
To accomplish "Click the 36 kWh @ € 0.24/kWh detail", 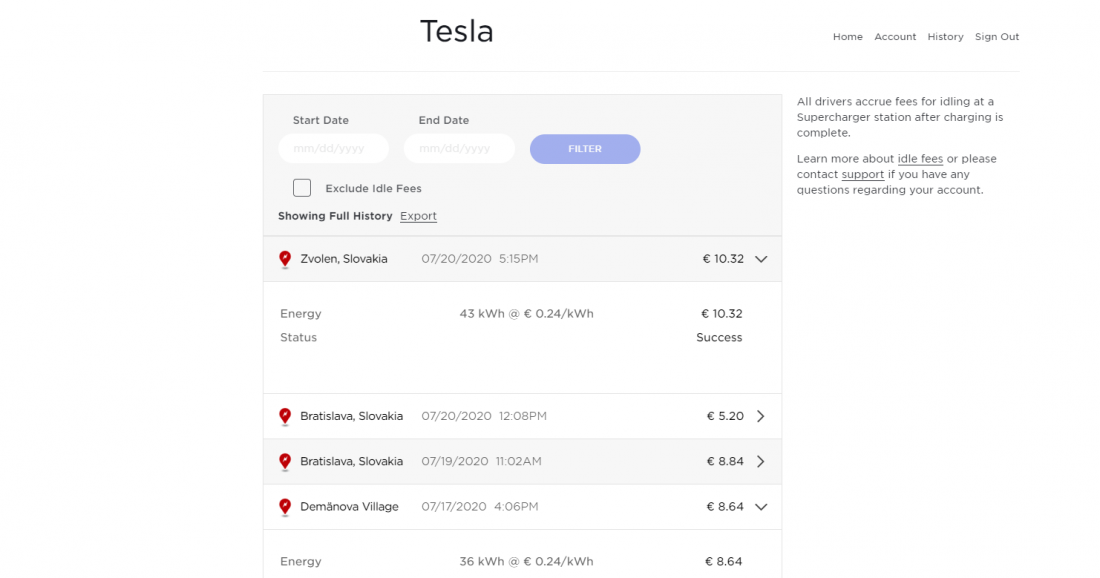I will 526,561.
